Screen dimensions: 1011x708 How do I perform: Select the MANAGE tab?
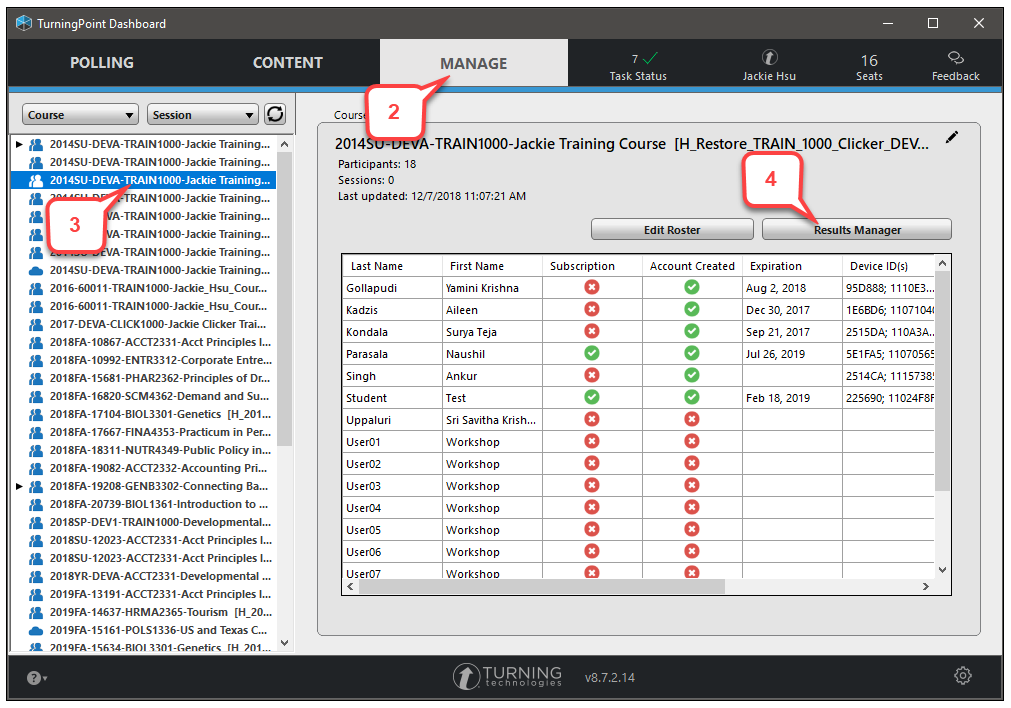pos(474,63)
